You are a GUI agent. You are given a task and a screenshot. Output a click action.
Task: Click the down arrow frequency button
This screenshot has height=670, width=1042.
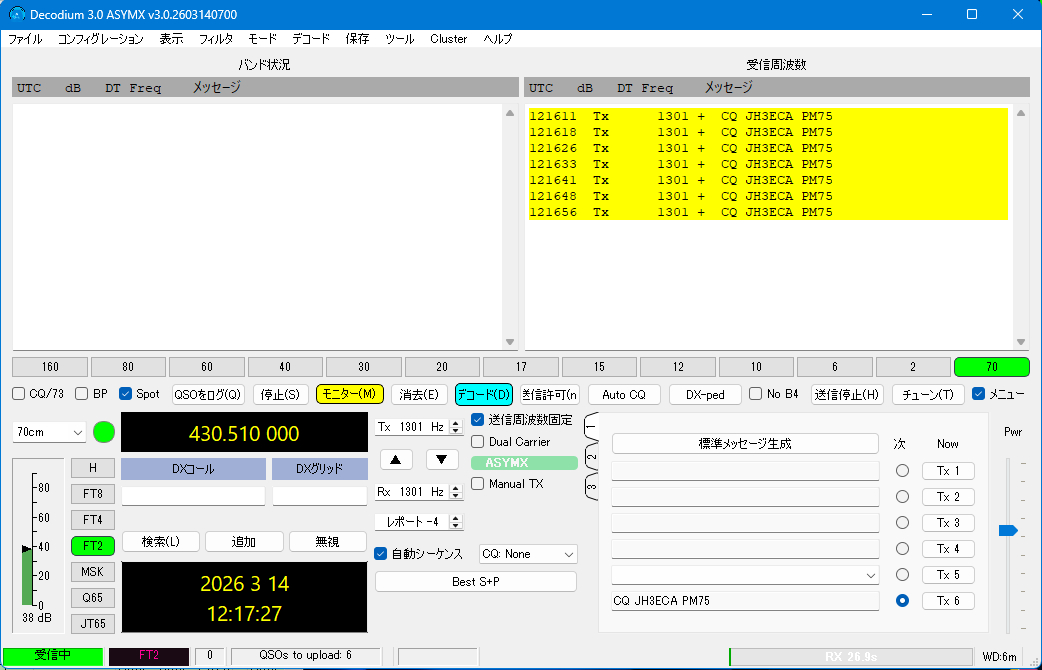(442, 459)
